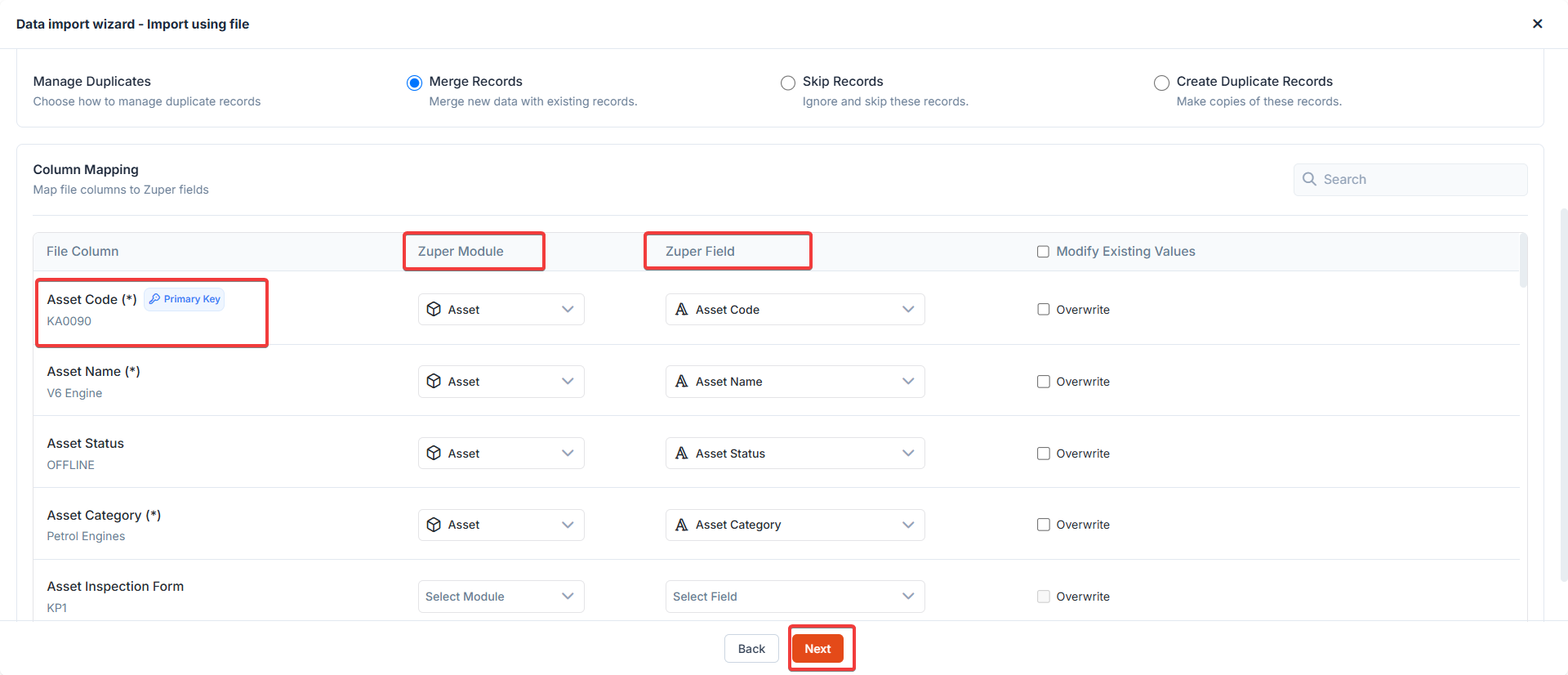Expand the Asset Code field dropdown

click(x=794, y=310)
